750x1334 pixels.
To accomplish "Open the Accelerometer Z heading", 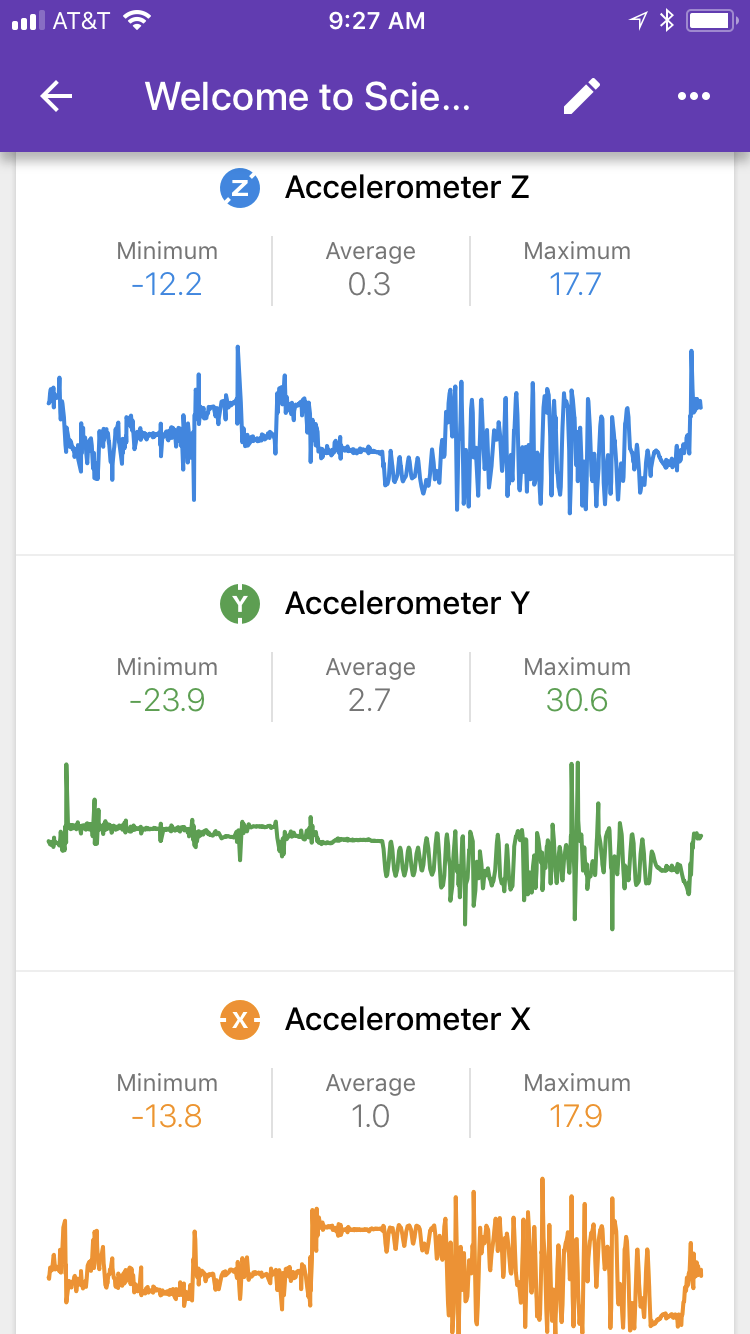I will pyautogui.click(x=407, y=187).
